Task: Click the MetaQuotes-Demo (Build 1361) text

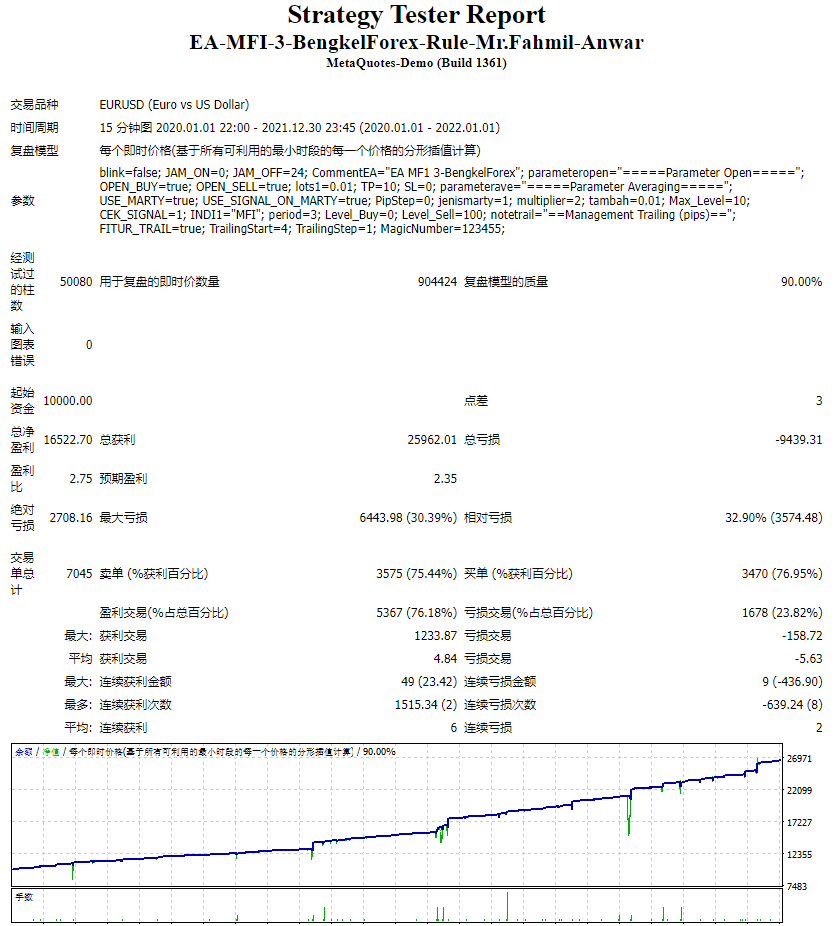Action: click(418, 61)
